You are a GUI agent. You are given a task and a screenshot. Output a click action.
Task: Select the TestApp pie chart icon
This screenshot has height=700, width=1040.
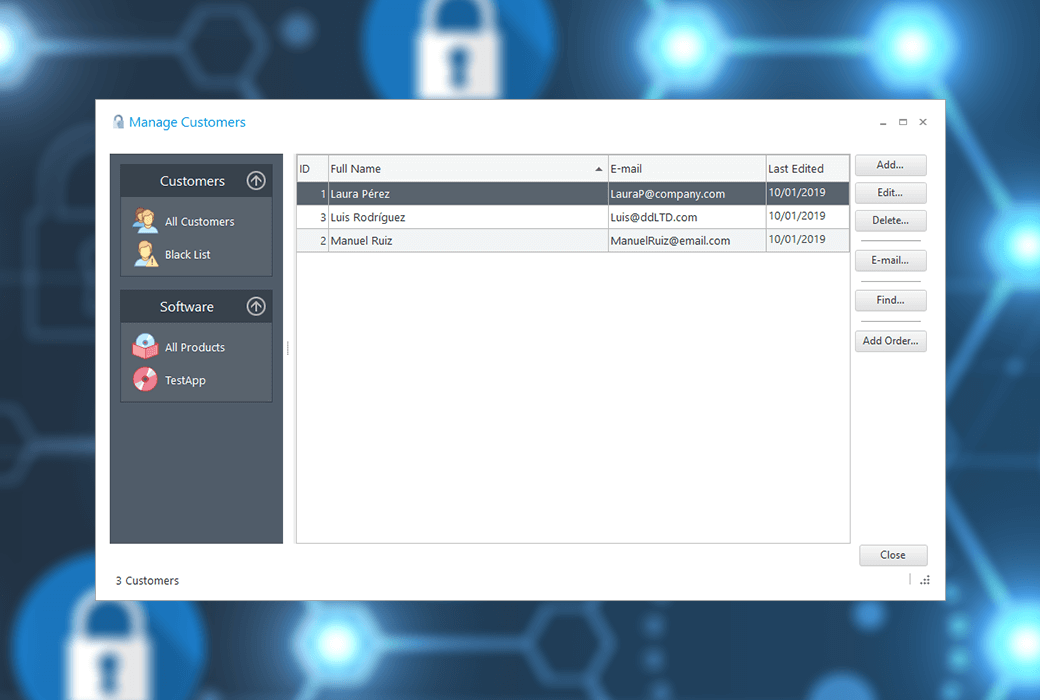coord(145,380)
